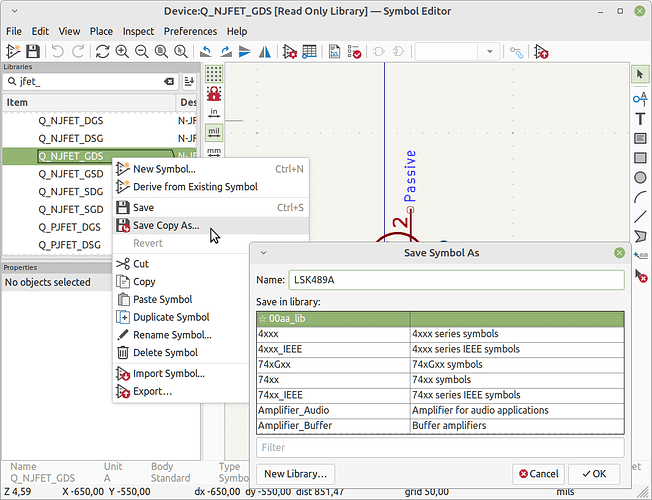652x500 pixels.
Task: Open the Pin Table icon
Action: tap(309, 52)
